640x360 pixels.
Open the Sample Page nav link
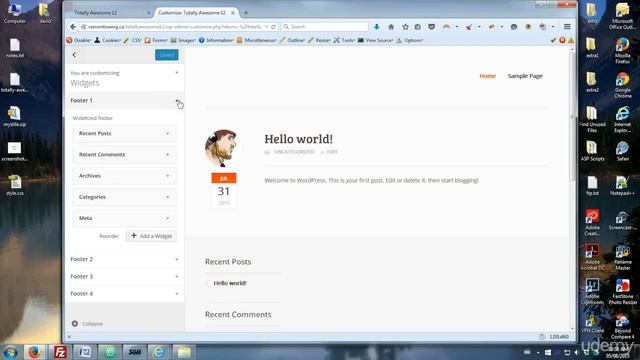coord(525,76)
